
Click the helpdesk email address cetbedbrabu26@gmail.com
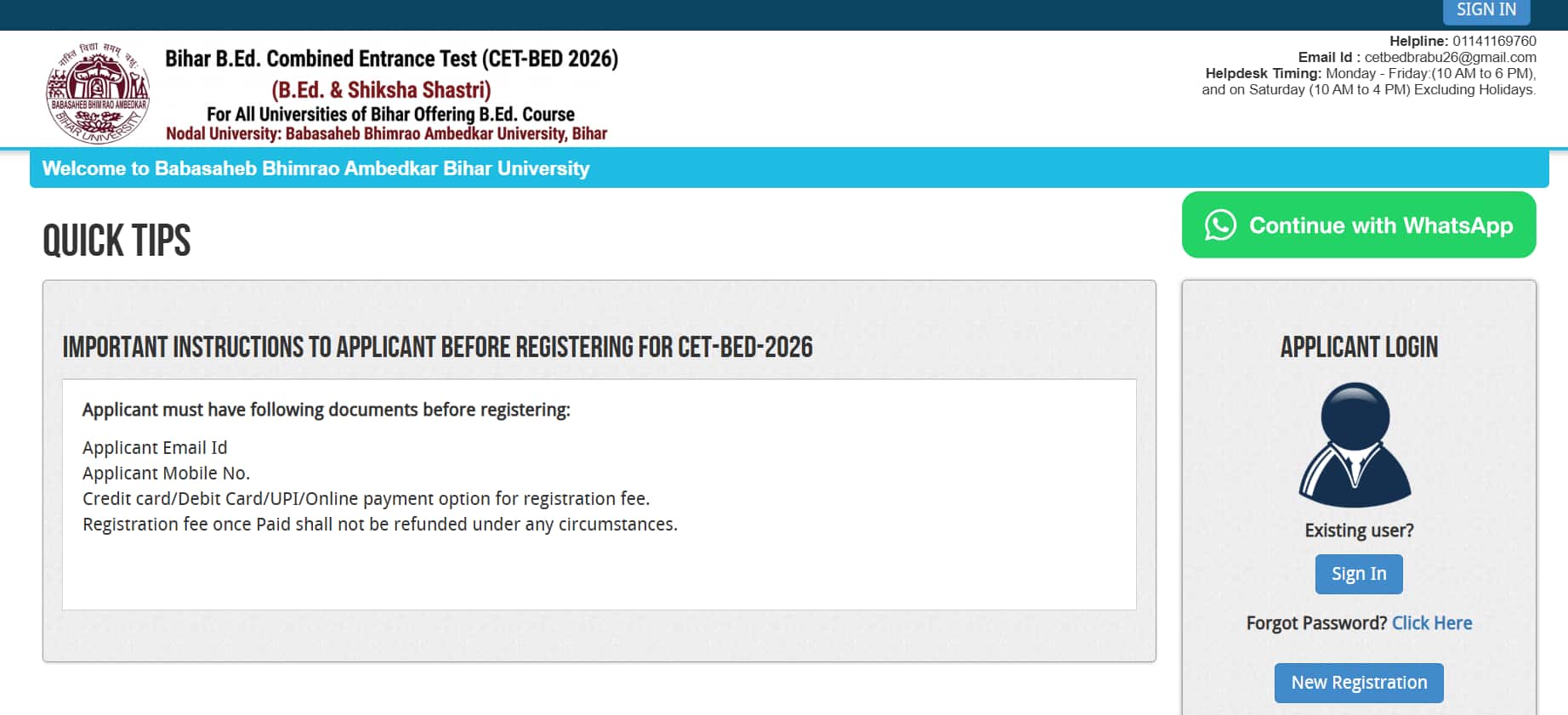coord(1450,57)
